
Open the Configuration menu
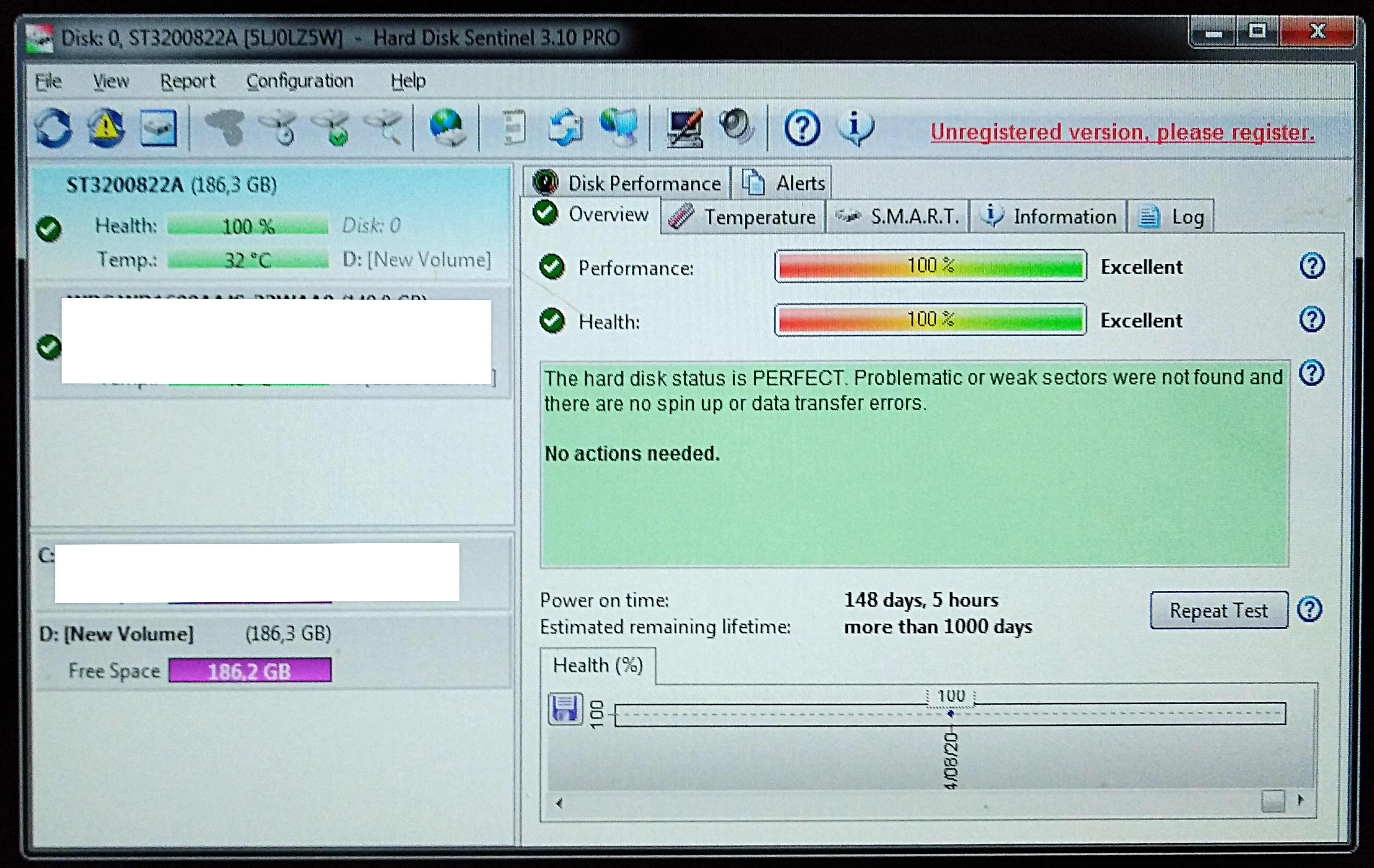300,81
